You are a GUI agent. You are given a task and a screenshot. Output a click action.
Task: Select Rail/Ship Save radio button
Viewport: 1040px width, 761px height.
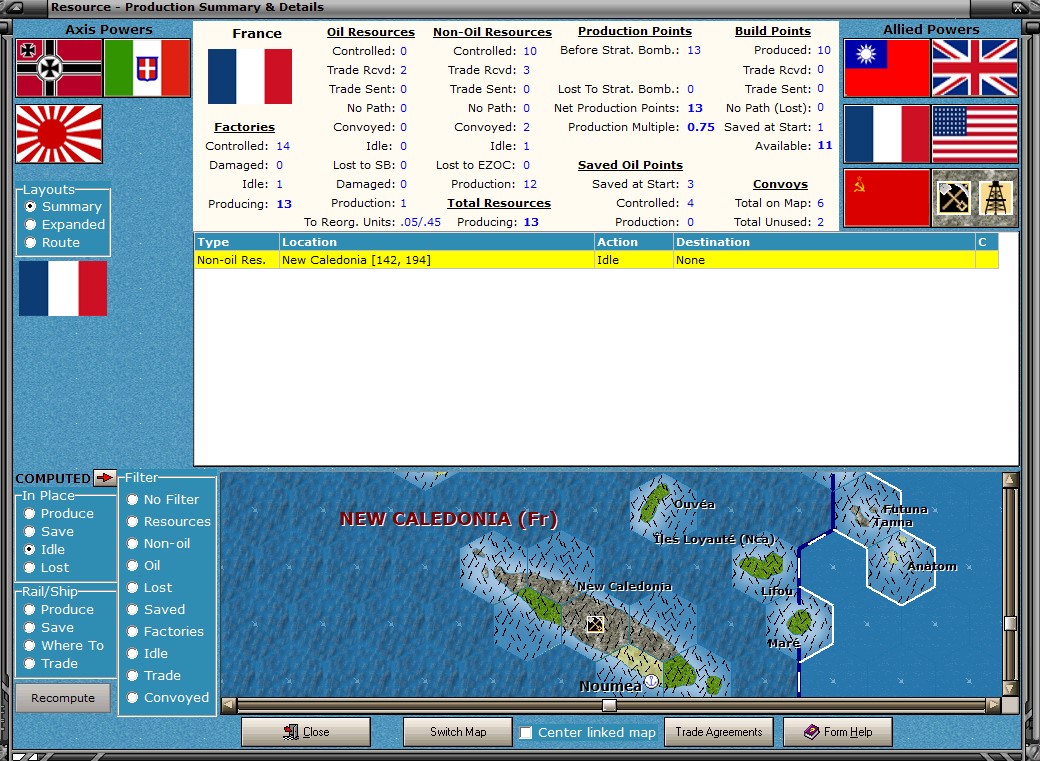[x=29, y=627]
